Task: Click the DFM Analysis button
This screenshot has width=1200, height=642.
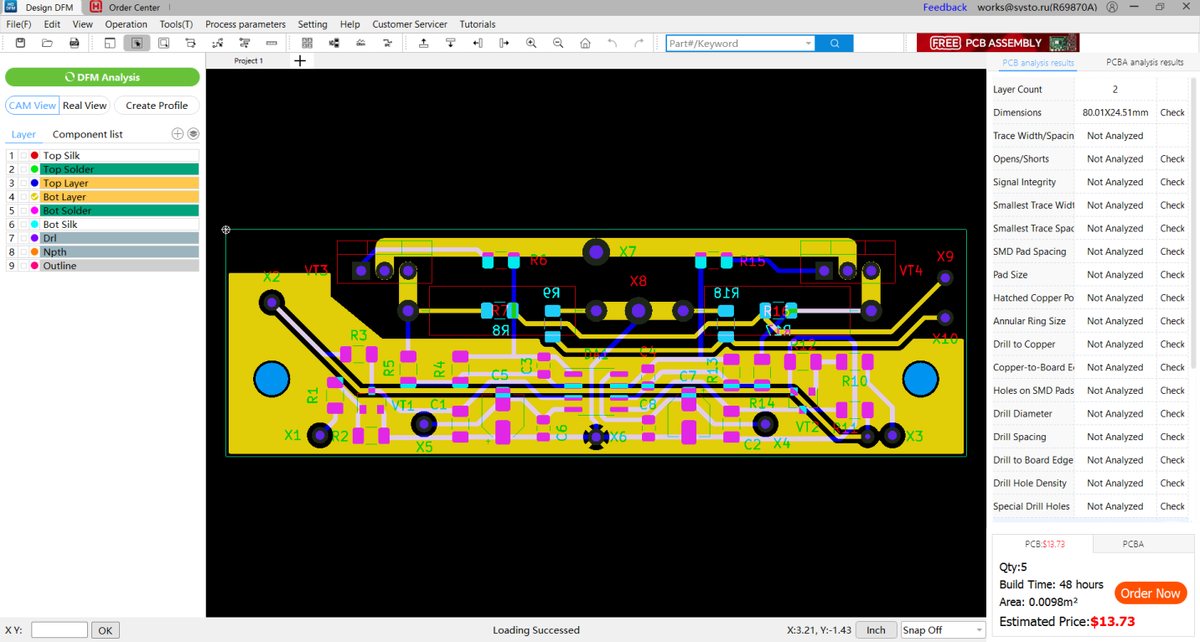Action: [x=102, y=77]
